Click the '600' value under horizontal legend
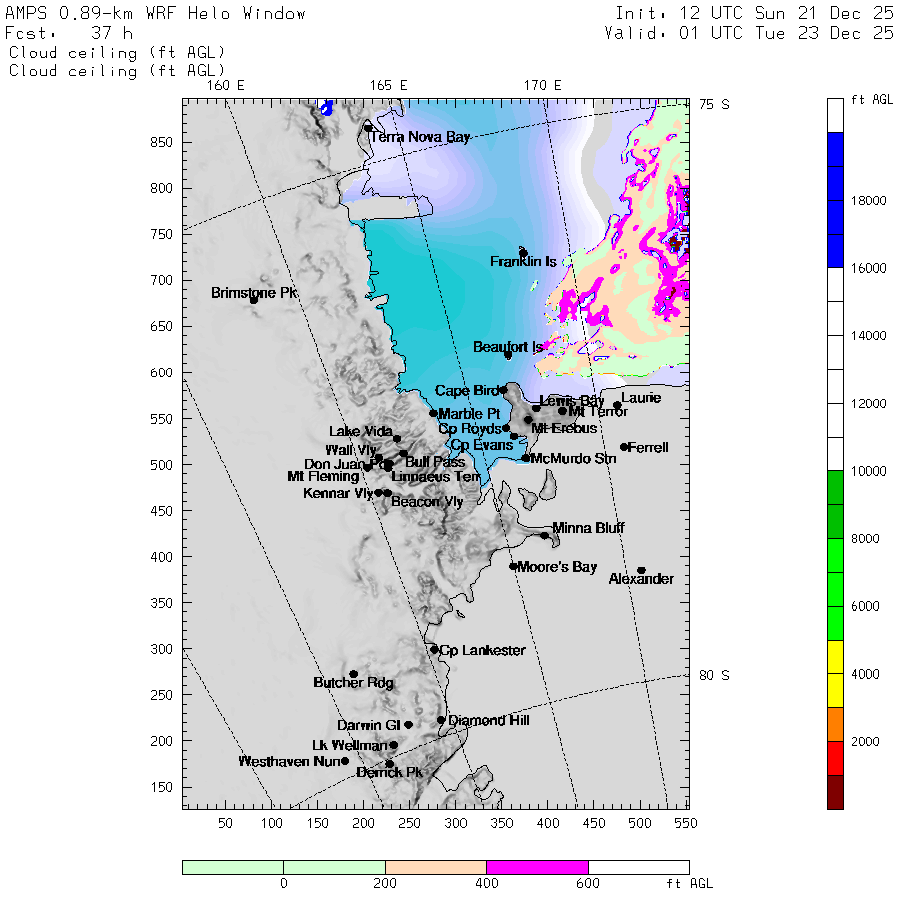The width and height of the screenshot is (900, 900). click(x=588, y=883)
